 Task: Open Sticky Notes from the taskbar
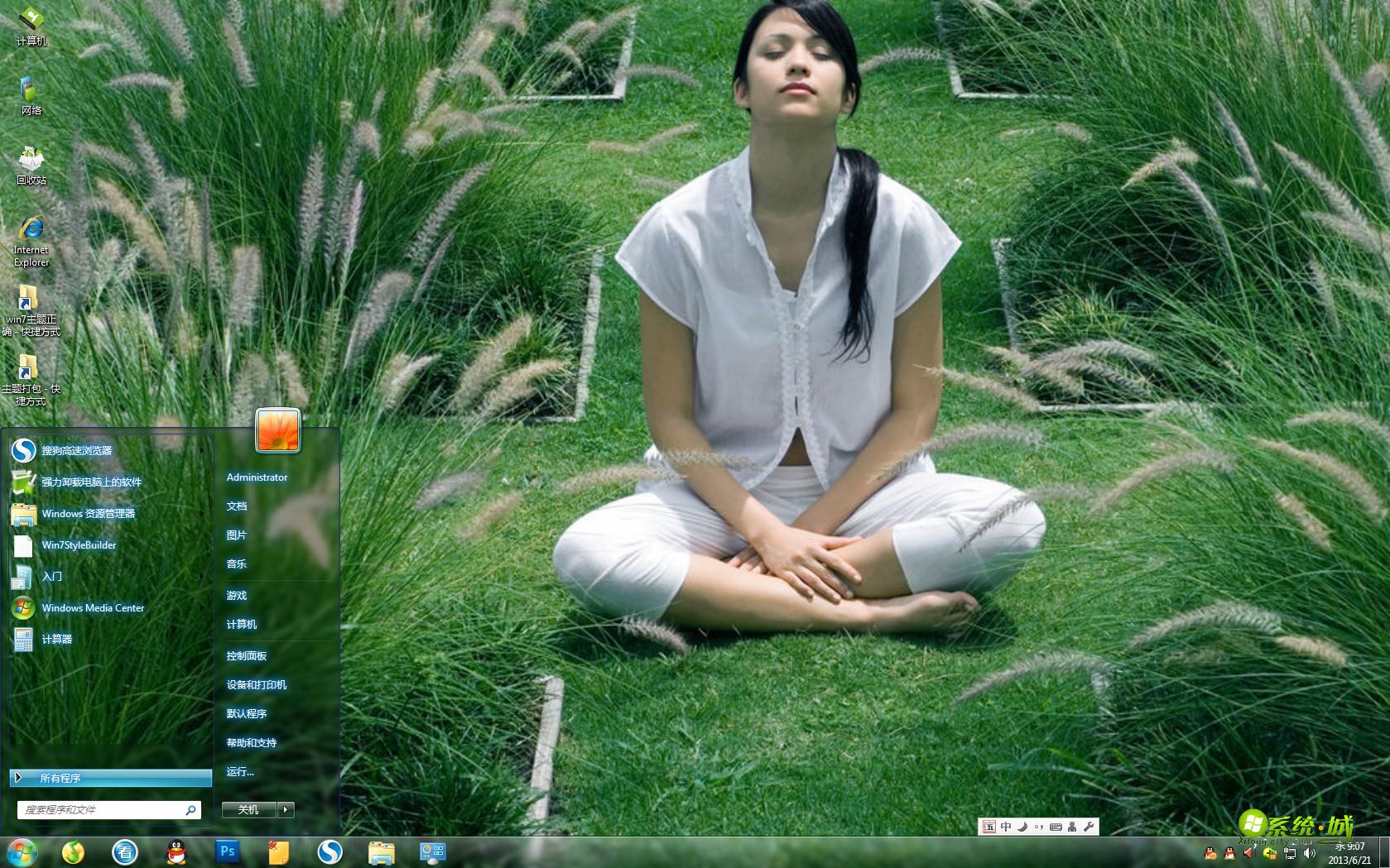(277, 852)
